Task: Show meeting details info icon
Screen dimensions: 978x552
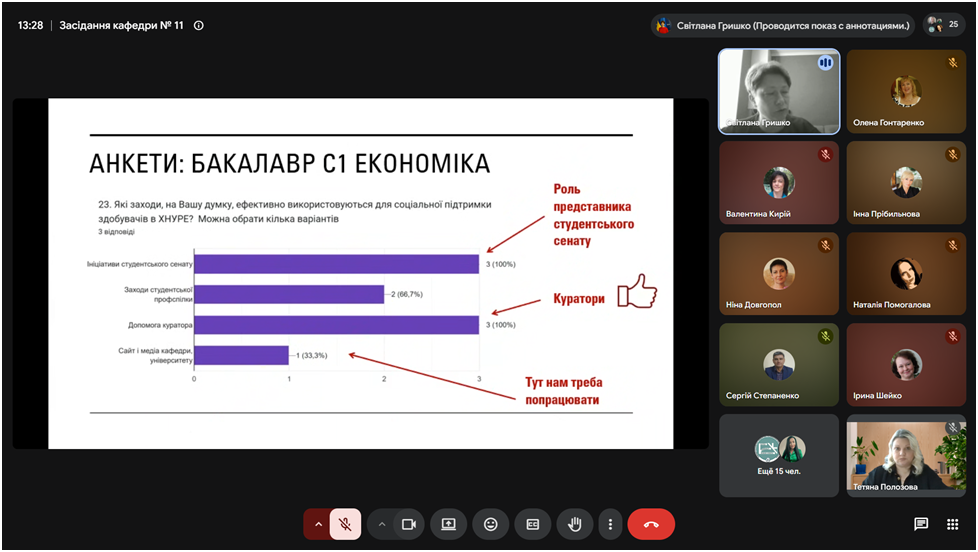Action: [199, 26]
